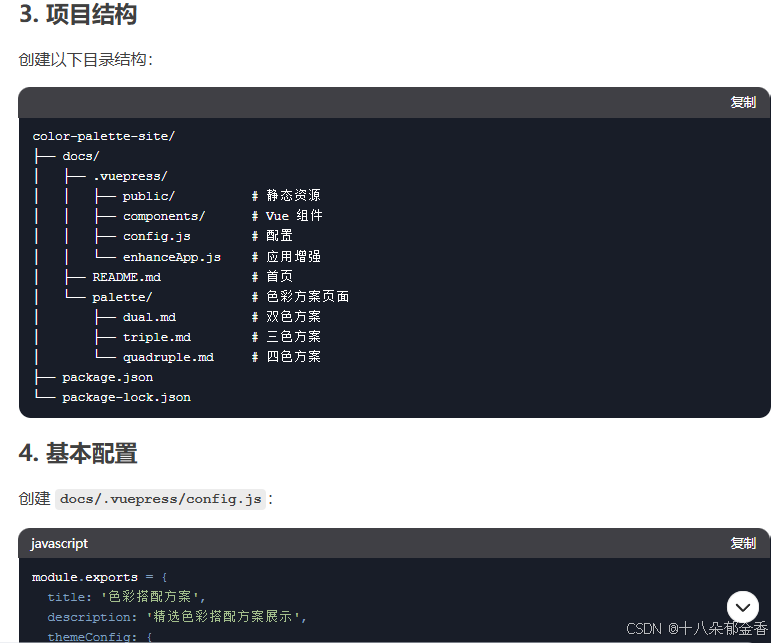Image resolution: width=776 pixels, height=643 pixels.
Task: Click the comment '# 三色方案'
Action: click(x=286, y=337)
